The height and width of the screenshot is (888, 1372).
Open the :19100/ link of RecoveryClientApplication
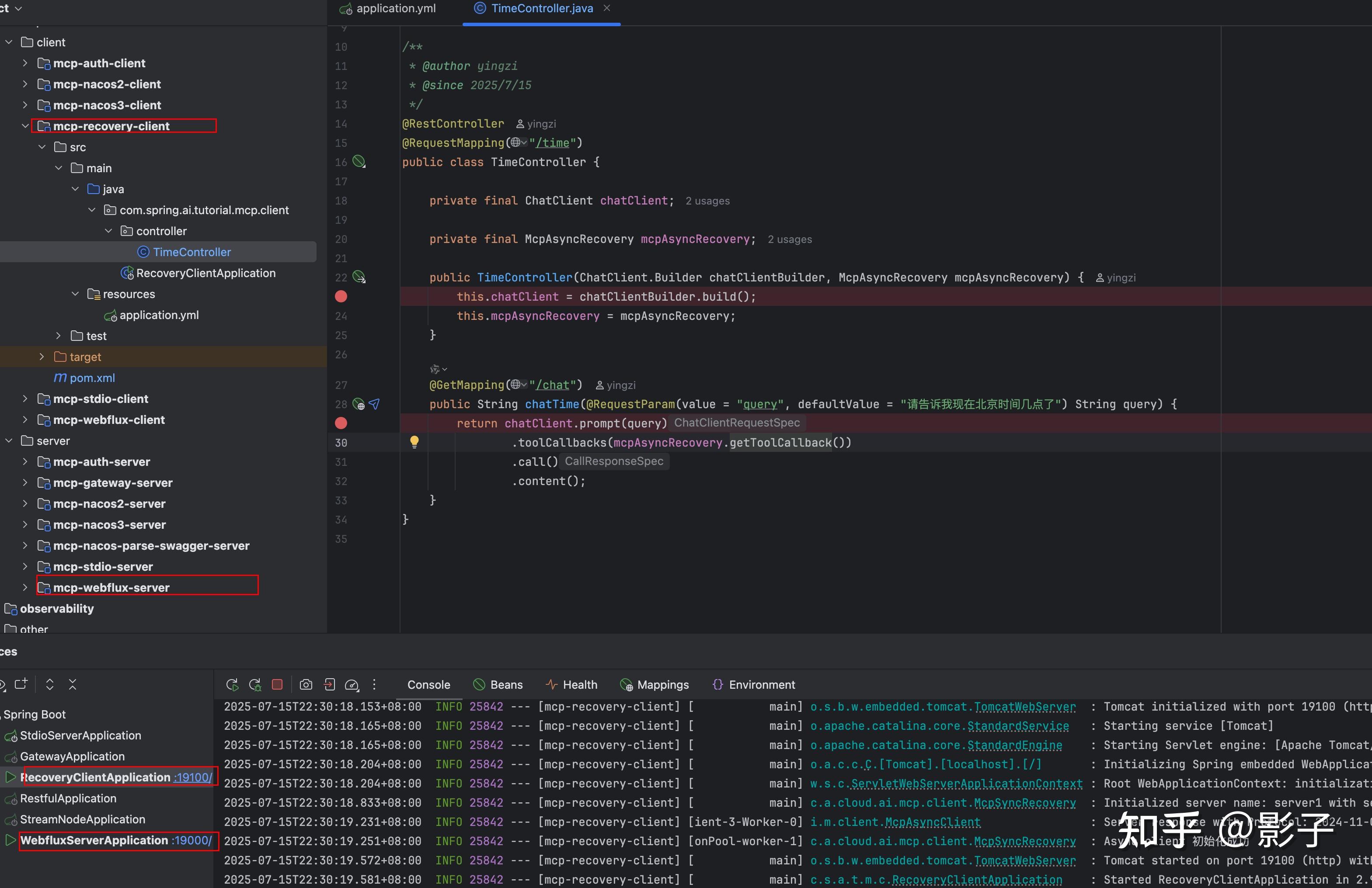tap(193, 777)
